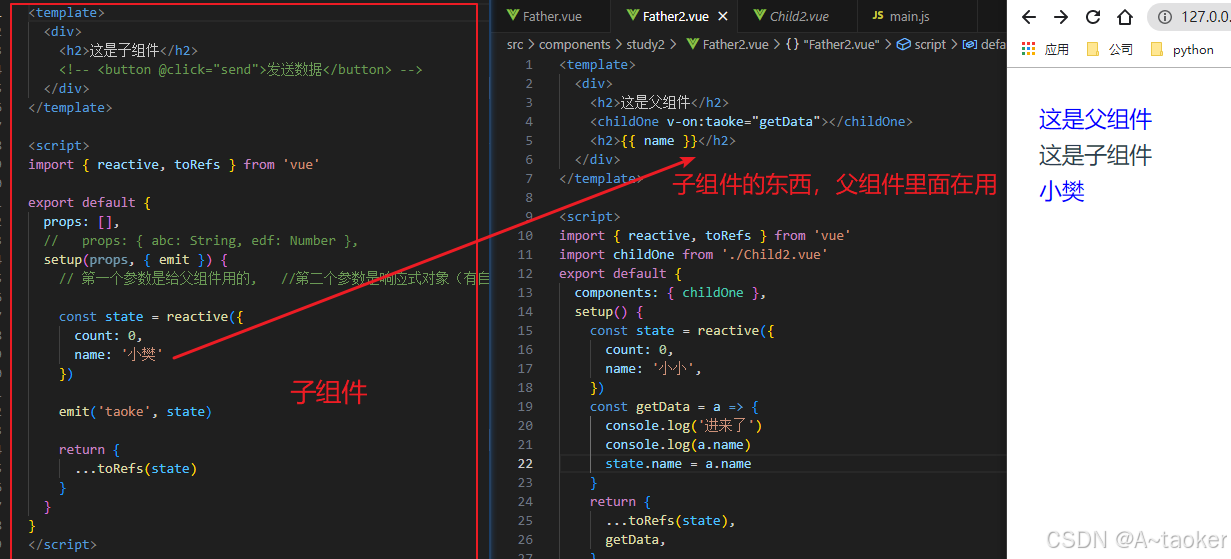
Task: Click the const getData = a => line
Action: pos(674,406)
